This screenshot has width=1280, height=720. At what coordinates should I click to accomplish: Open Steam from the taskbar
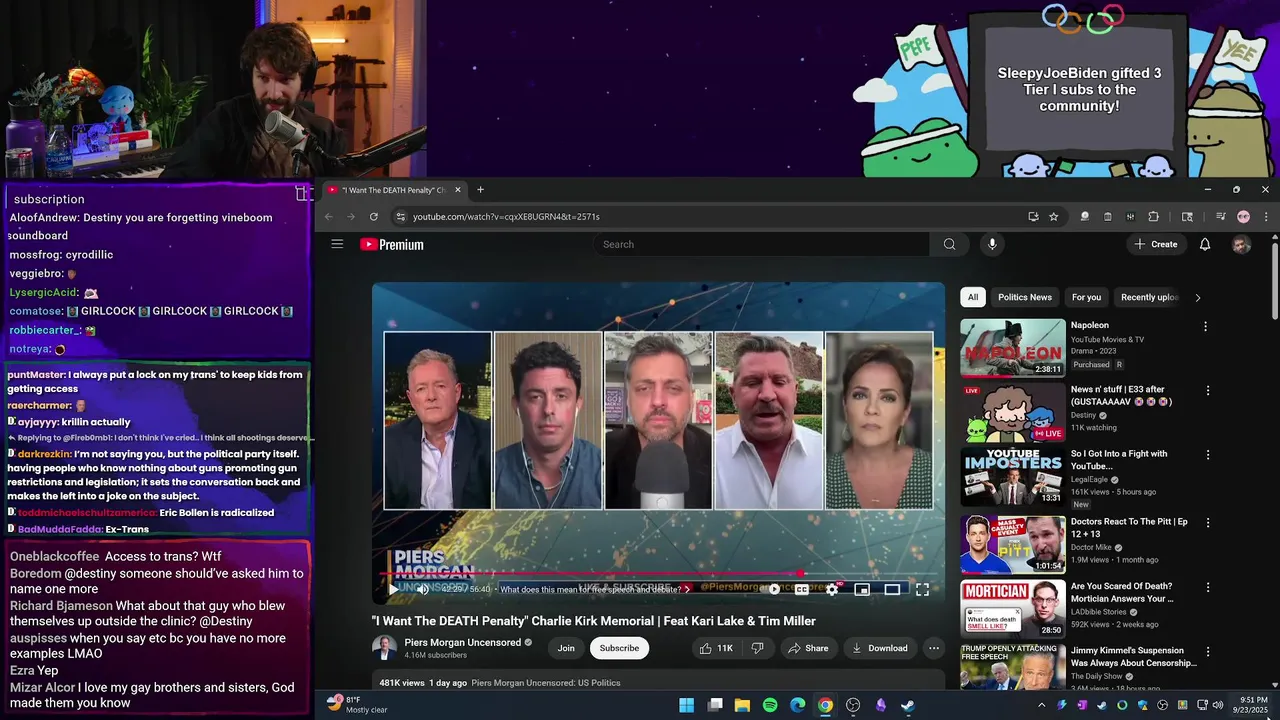pyautogui.click(x=907, y=705)
